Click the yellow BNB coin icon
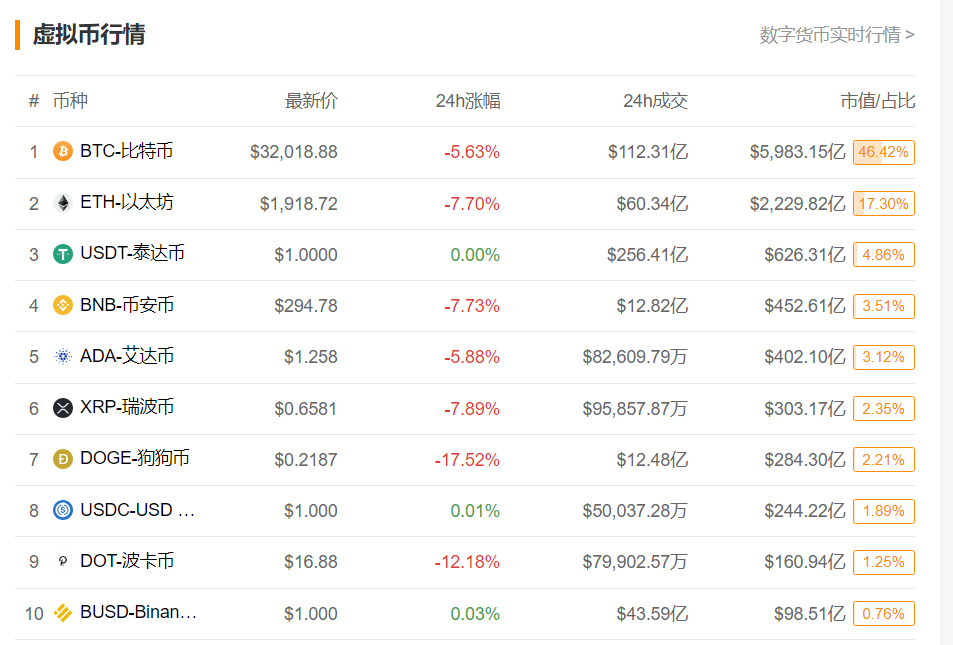 click(63, 305)
